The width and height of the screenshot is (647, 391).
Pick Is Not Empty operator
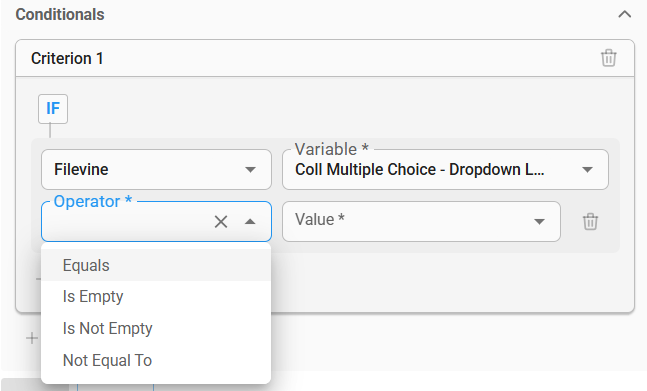[156, 328]
